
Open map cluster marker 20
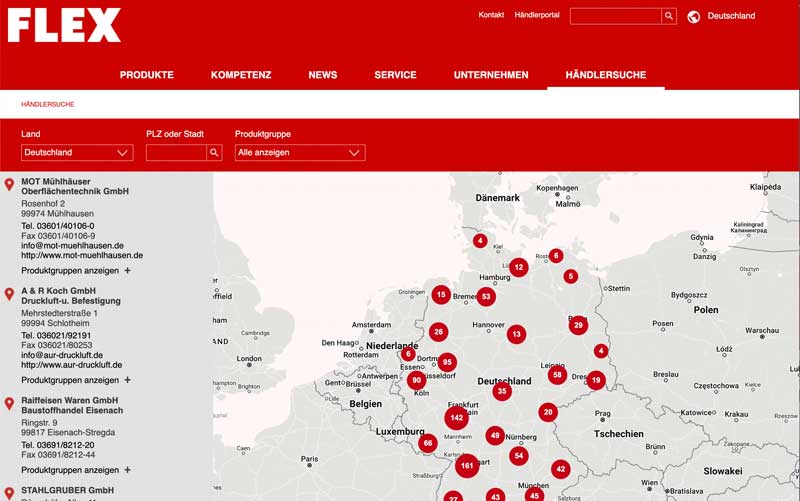coord(548,412)
